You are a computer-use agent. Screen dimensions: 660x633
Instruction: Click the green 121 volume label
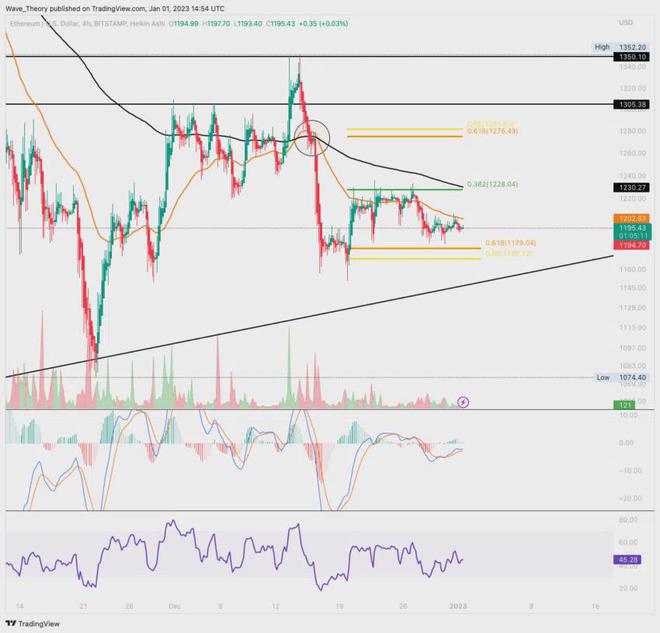coord(626,405)
